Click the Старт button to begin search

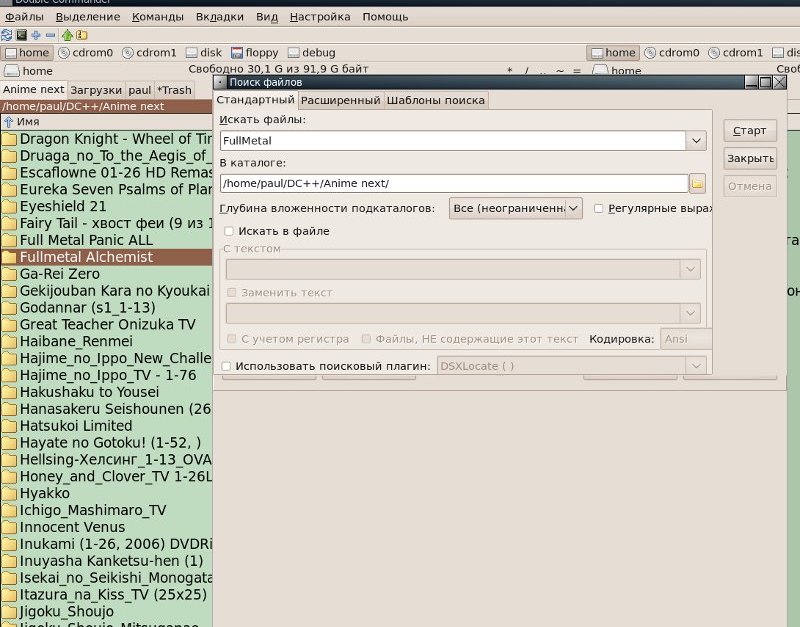[x=749, y=131]
